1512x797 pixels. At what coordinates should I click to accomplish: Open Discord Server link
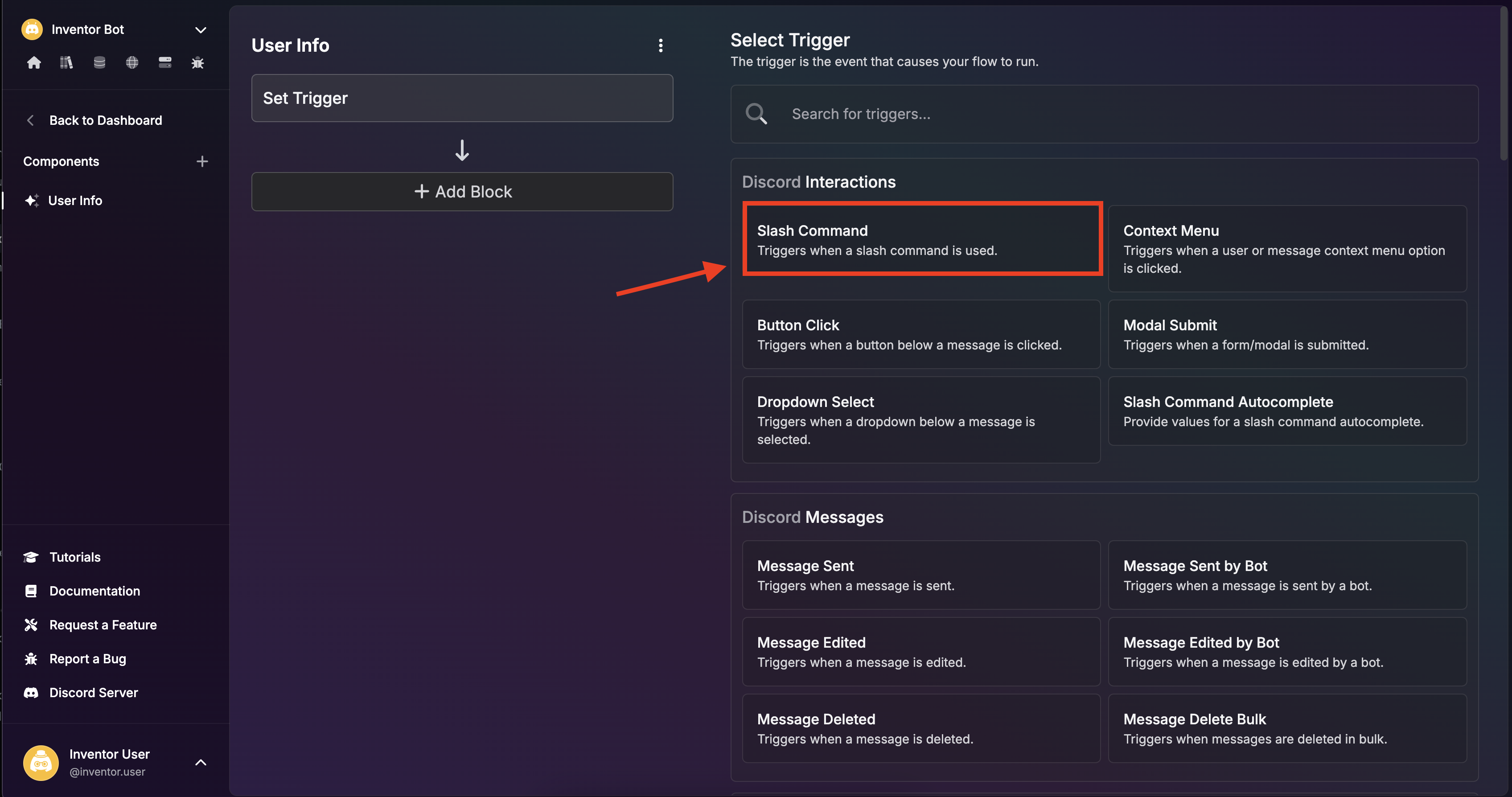(93, 693)
